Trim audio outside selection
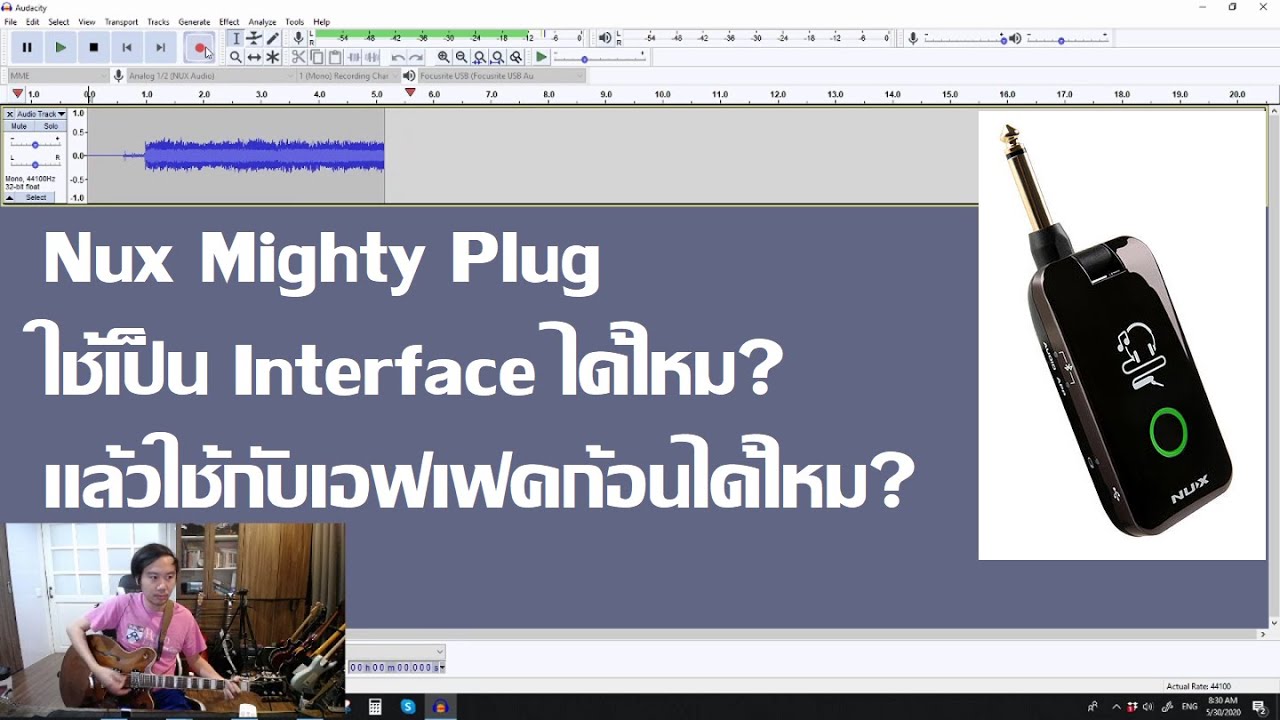Viewport: 1280px width, 720px height. 354,57
